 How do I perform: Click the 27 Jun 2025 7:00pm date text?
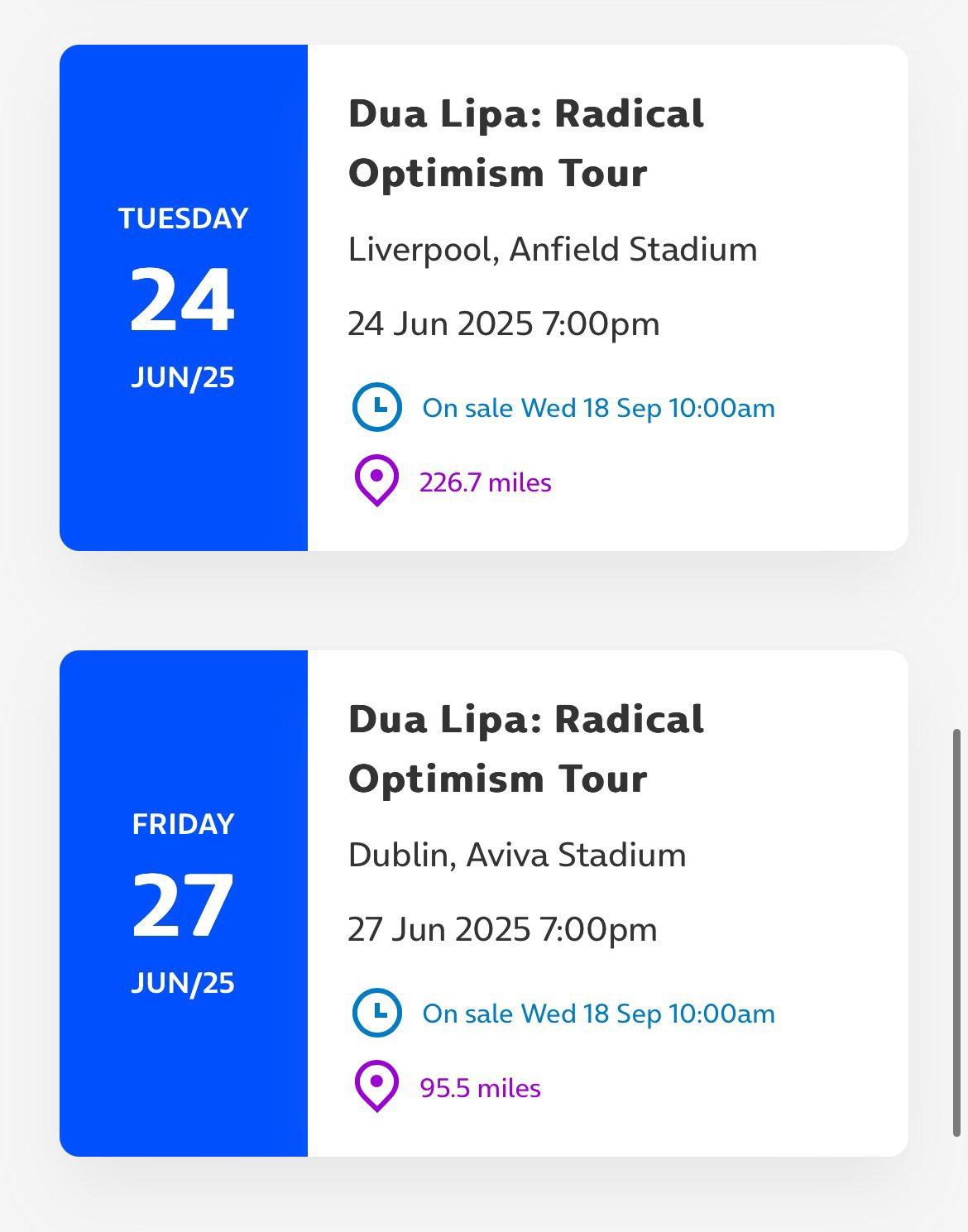point(503,929)
